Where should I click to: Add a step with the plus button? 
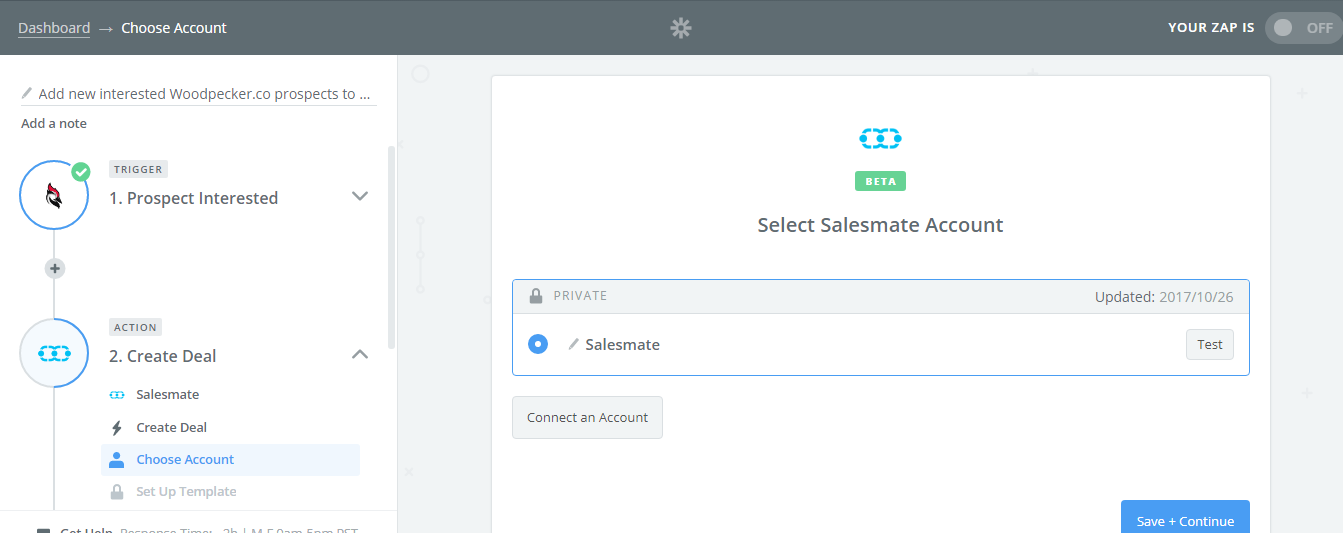(x=55, y=268)
